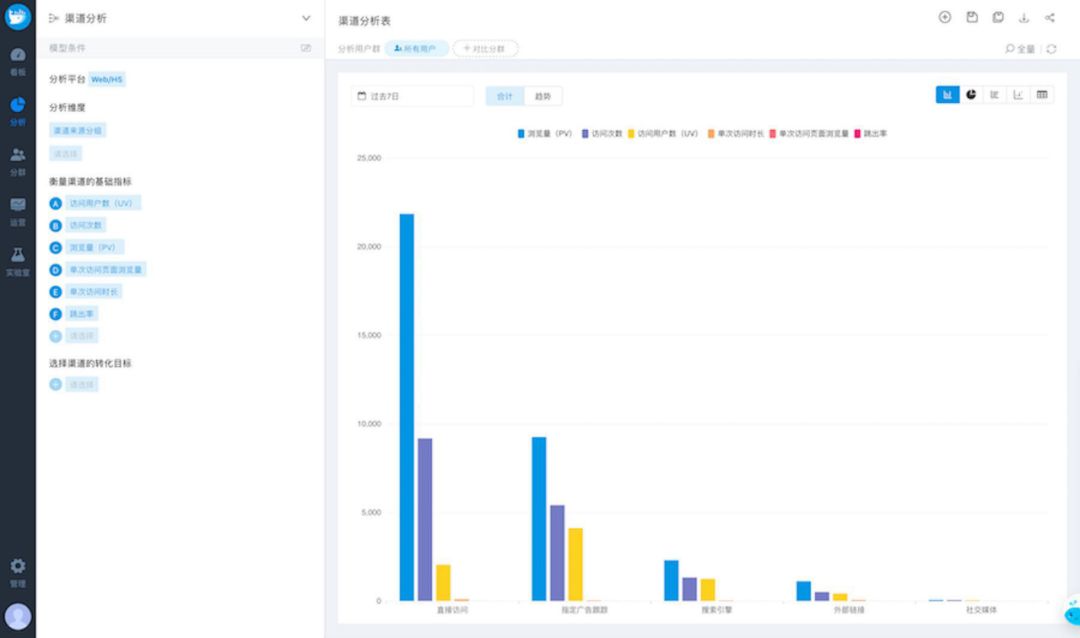Click the share icon at top right
The image size is (1080, 638).
click(x=1049, y=18)
